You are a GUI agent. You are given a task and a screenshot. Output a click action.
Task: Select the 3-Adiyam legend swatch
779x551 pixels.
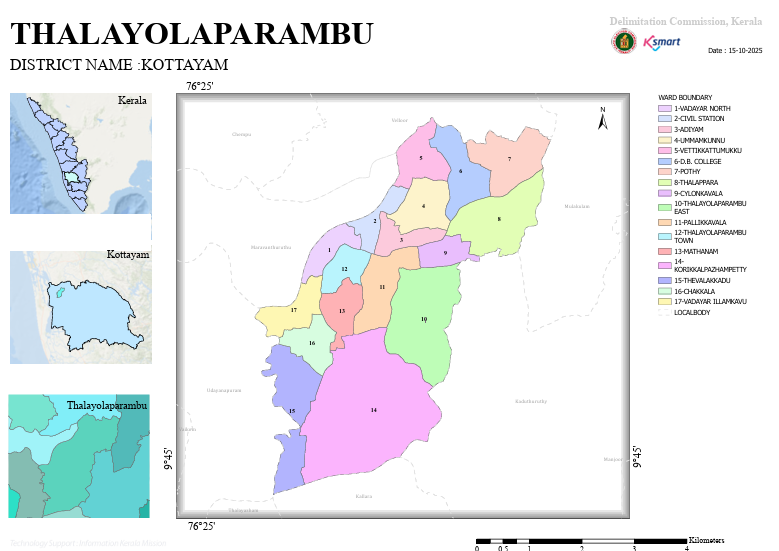tap(665, 129)
